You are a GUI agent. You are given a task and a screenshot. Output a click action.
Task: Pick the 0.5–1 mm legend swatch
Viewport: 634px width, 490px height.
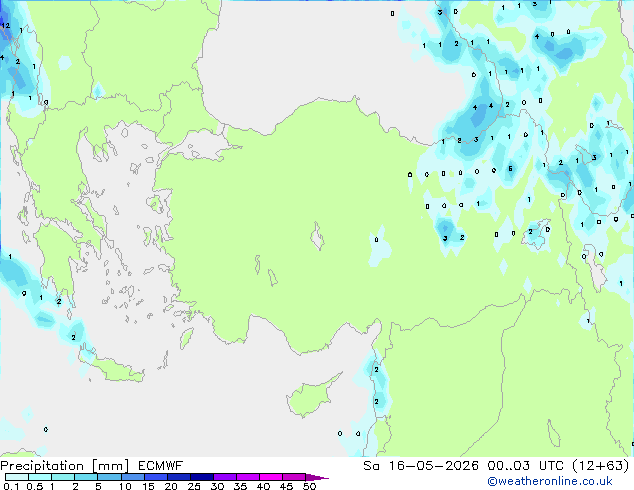[x=40, y=477]
